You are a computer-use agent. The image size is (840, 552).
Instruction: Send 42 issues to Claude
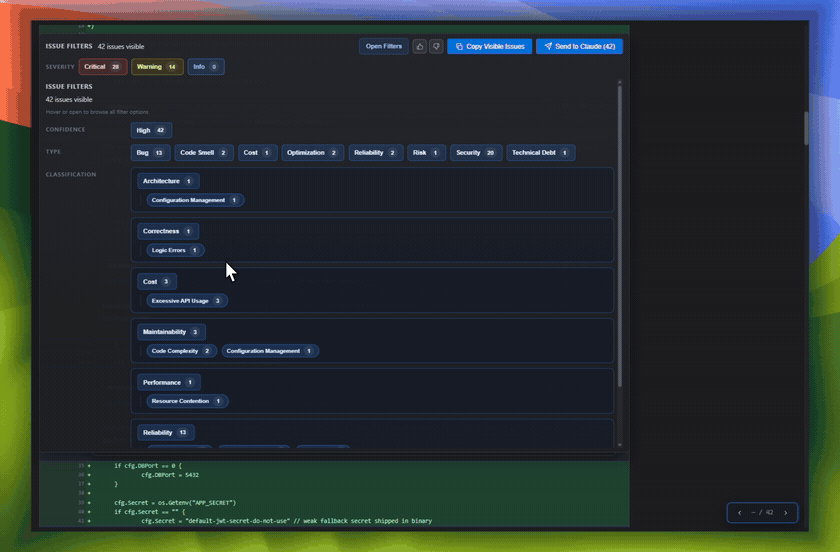579,47
